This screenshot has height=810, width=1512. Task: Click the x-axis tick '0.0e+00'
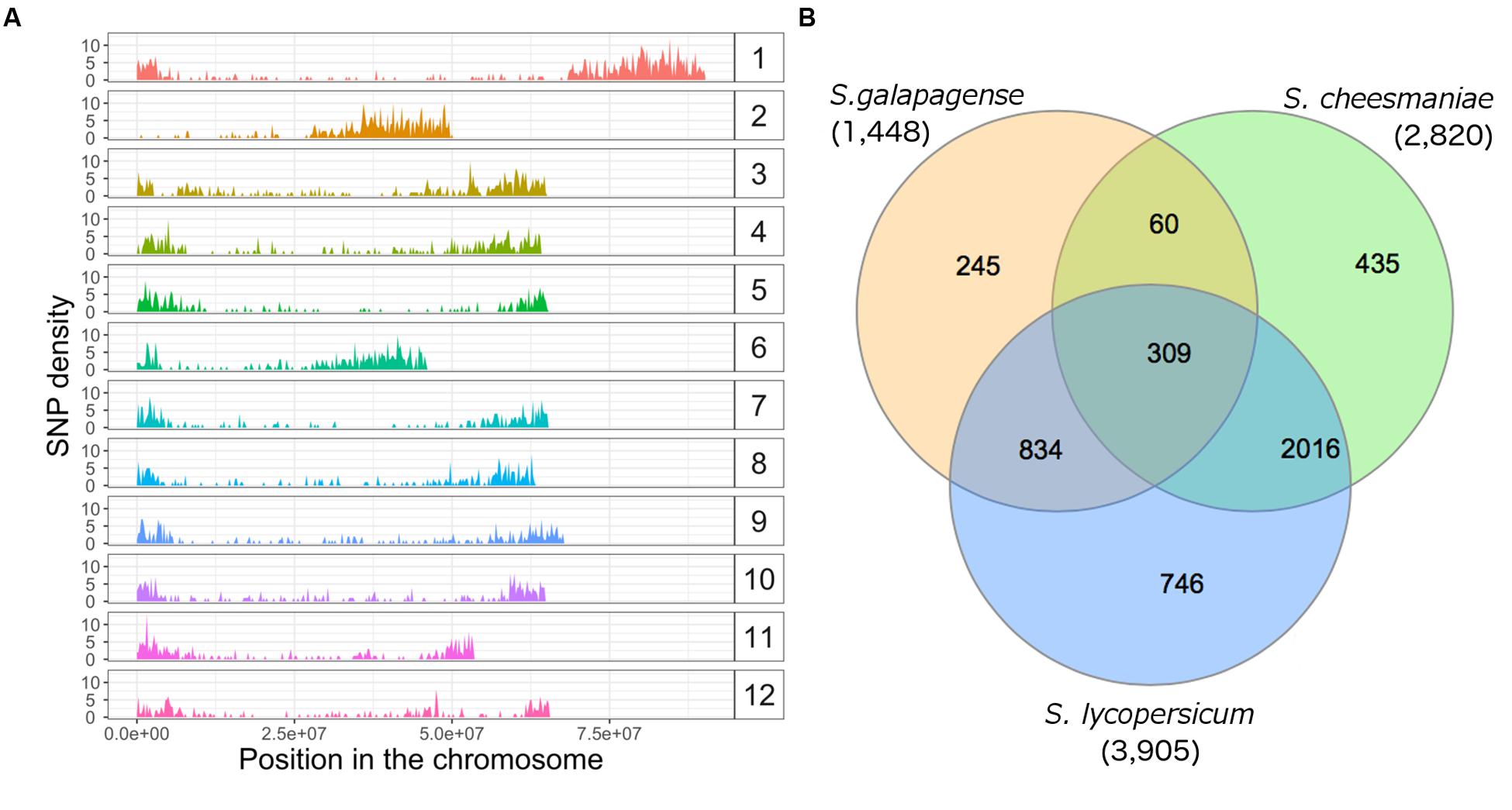136,733
